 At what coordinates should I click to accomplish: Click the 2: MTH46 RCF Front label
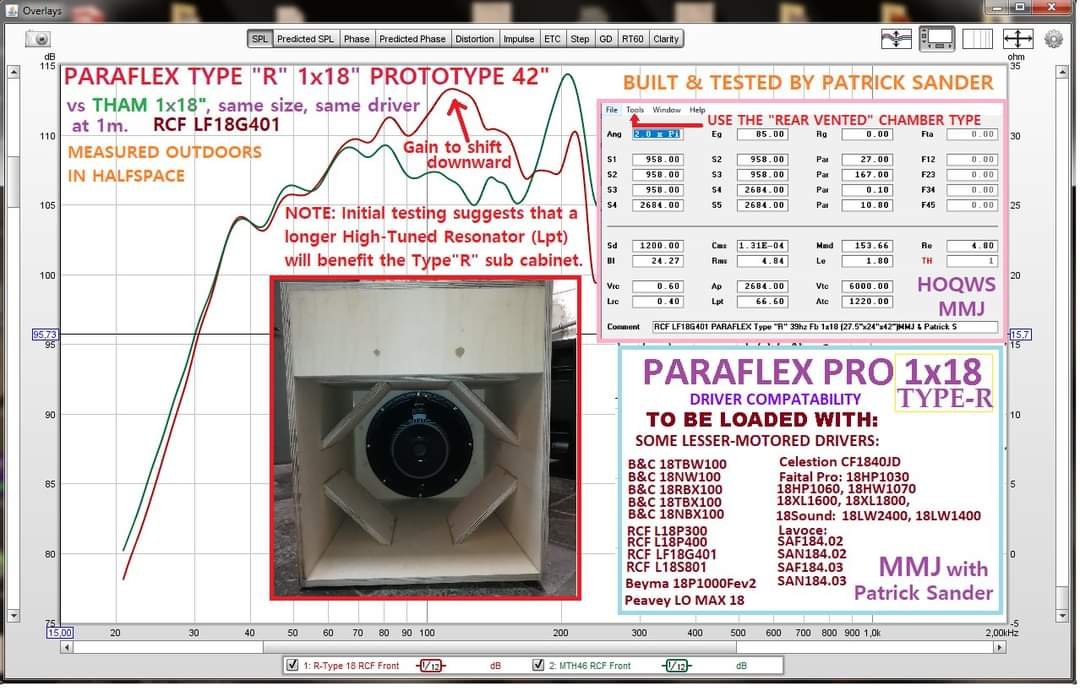pyautogui.click(x=590, y=666)
